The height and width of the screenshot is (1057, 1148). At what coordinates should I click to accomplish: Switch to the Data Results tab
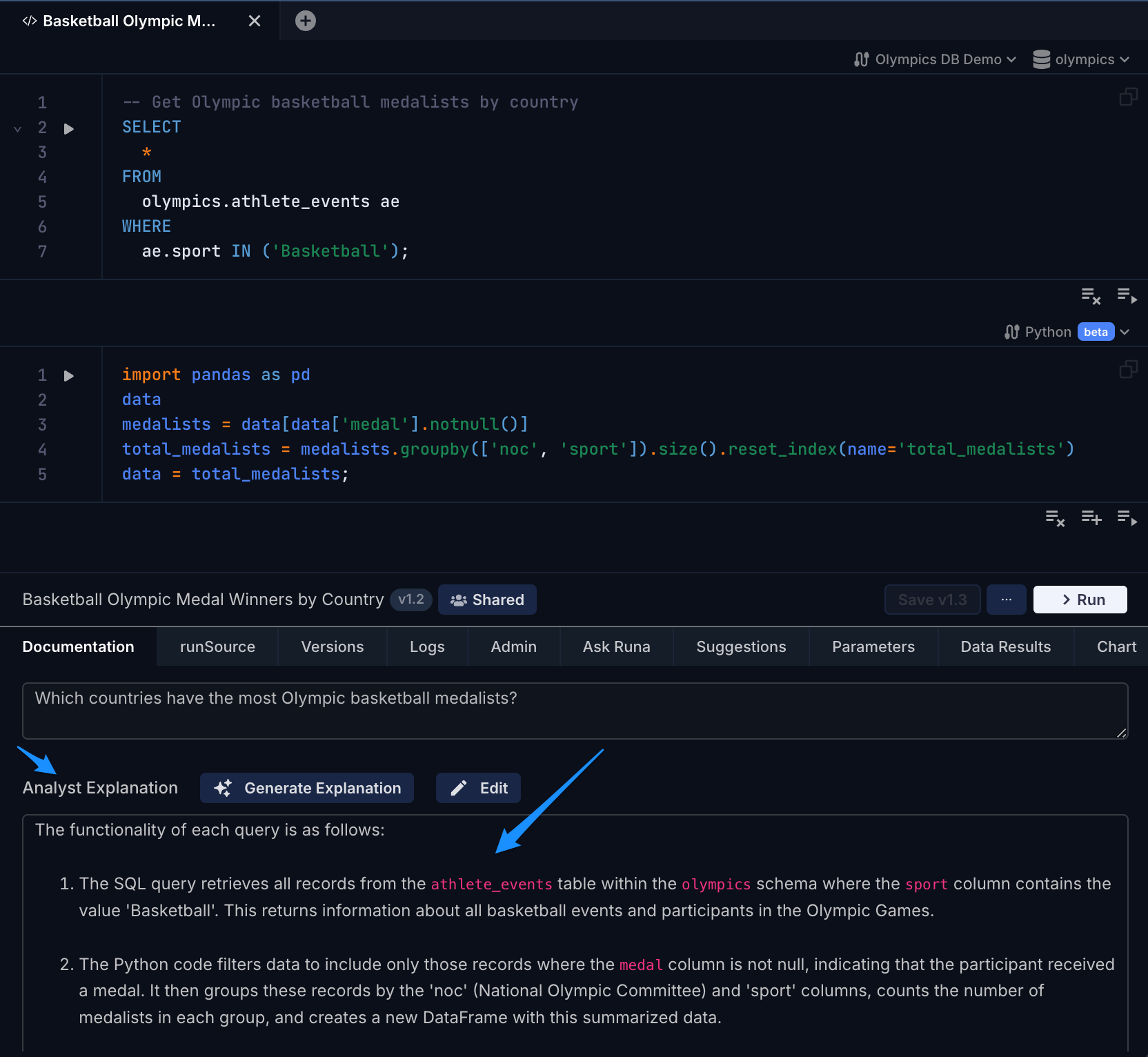tap(1005, 646)
